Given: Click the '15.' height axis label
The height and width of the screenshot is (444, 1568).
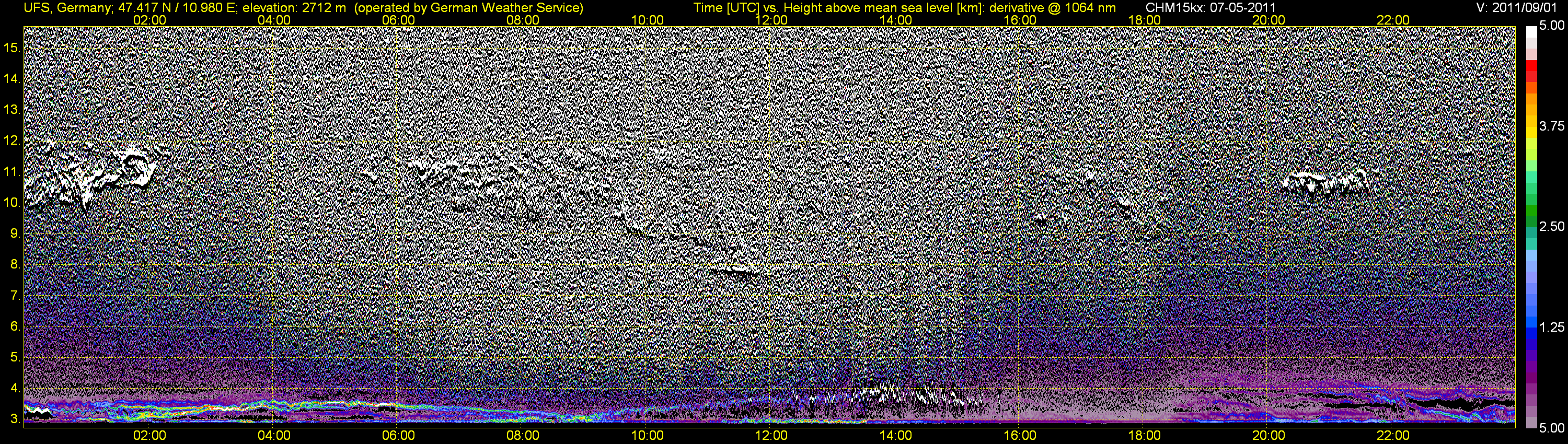Looking at the screenshot, I should click(11, 48).
